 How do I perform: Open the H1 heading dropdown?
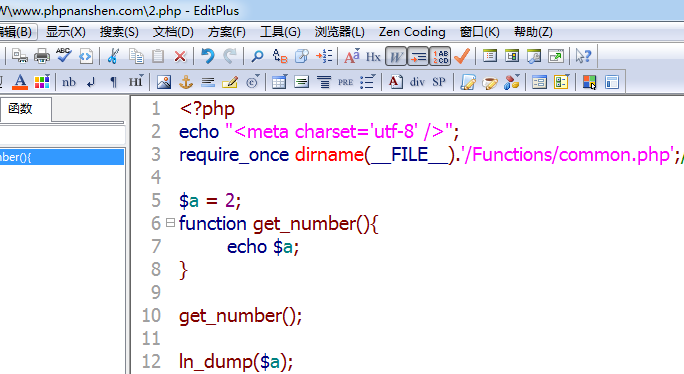coord(136,81)
